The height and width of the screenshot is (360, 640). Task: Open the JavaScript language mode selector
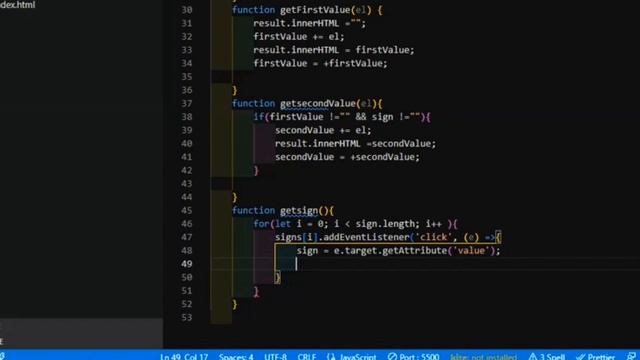tap(352, 357)
